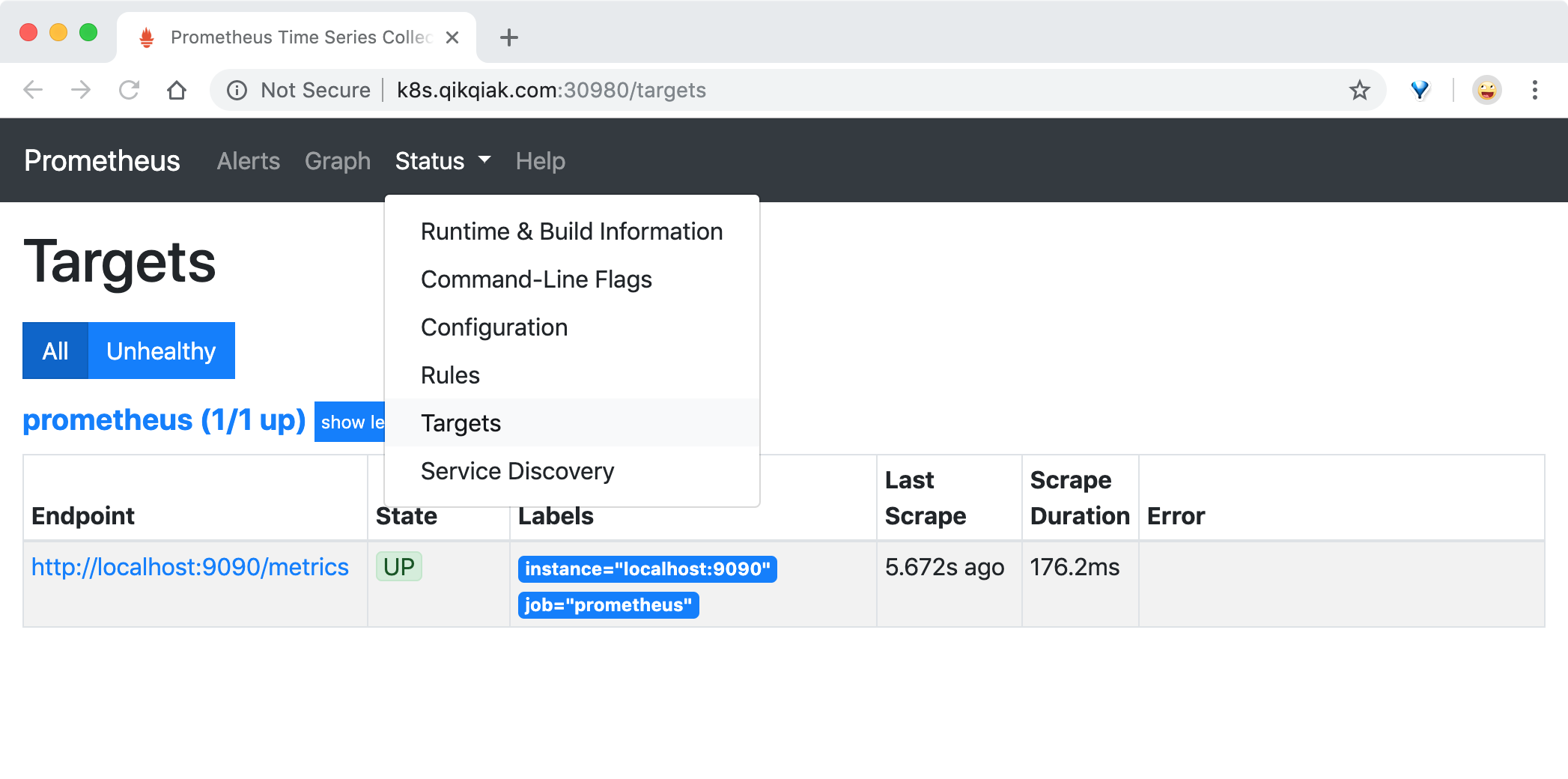View site info via Not Secure icon
Image resolution: width=1568 pixels, height=779 pixels.
[x=237, y=91]
